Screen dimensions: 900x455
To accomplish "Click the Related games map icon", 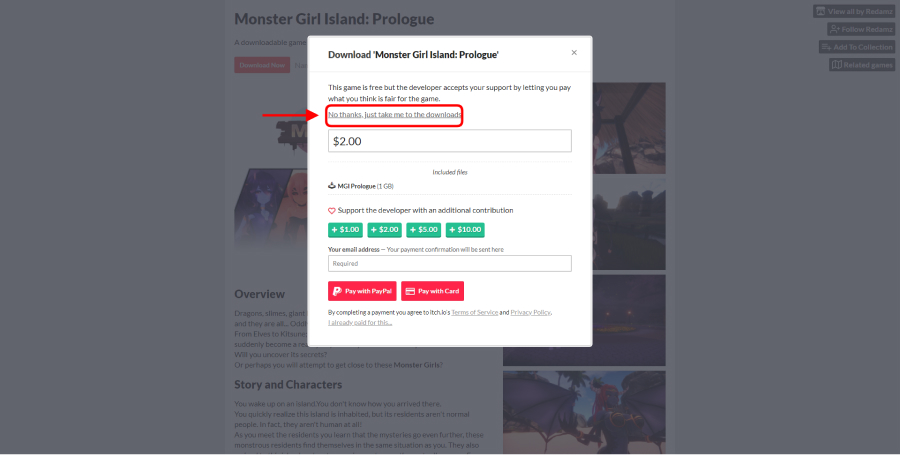I will 837,65.
